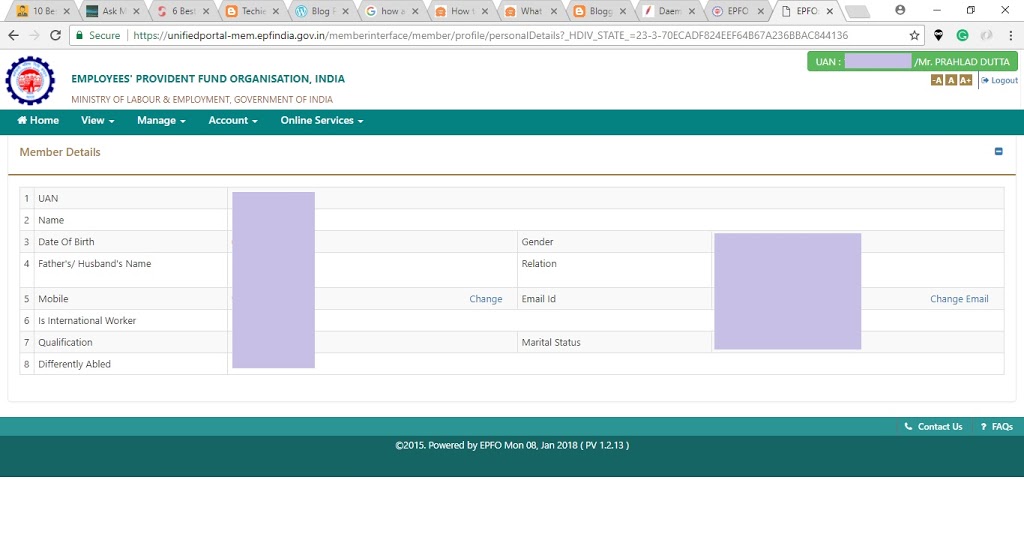Open the Manage dropdown menu

[x=161, y=120]
